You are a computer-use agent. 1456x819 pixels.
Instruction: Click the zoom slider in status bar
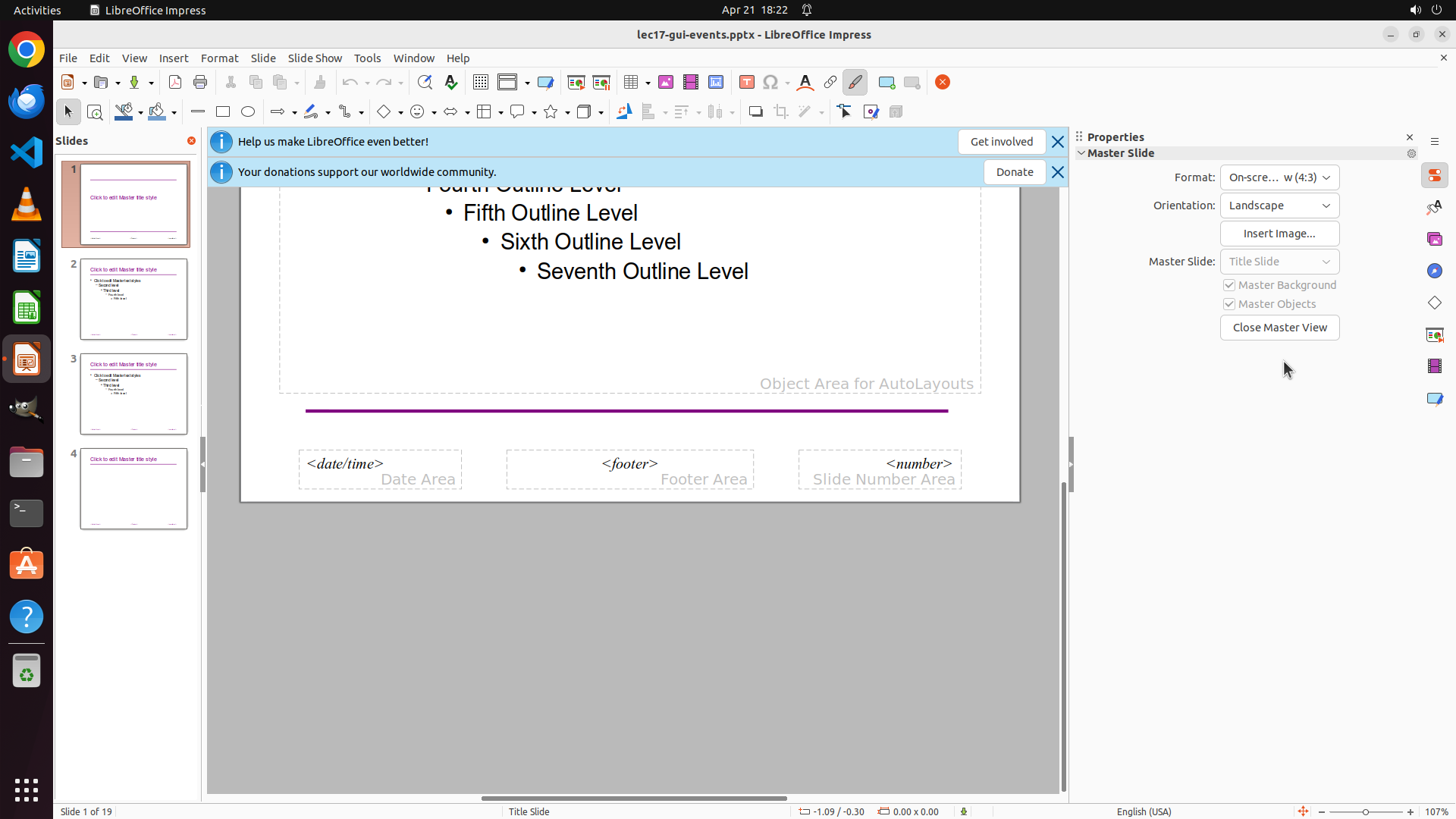[1365, 812]
